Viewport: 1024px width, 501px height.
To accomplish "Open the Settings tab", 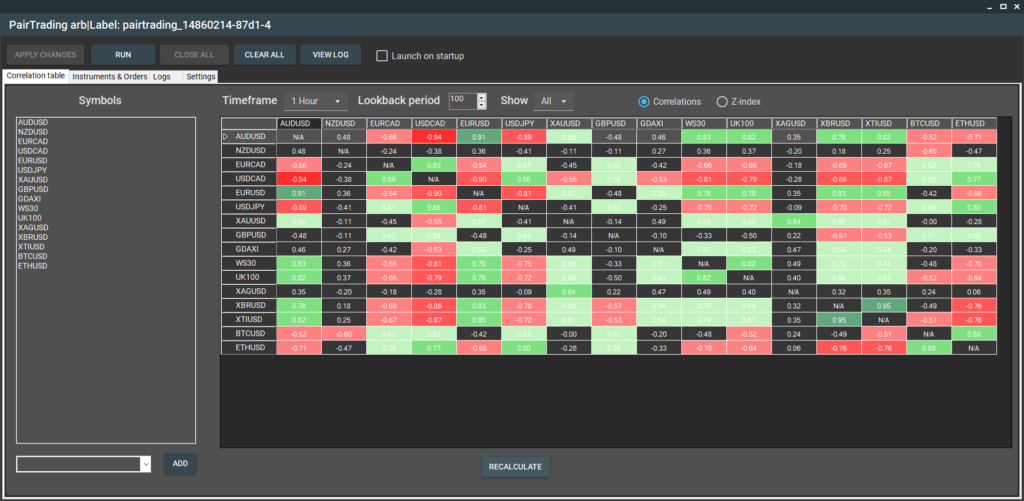I will (x=199, y=76).
